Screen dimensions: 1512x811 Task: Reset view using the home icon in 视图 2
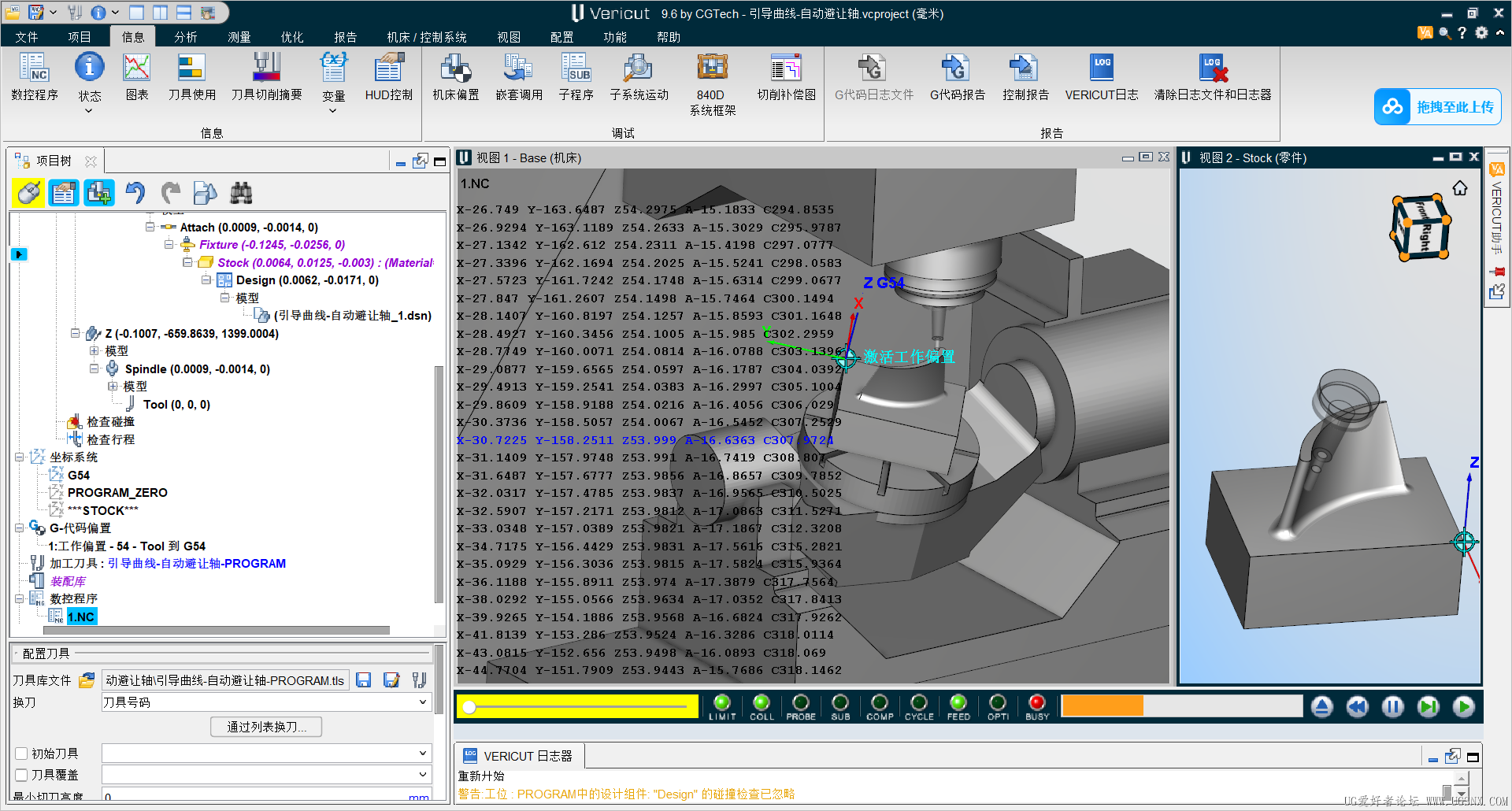point(1460,188)
